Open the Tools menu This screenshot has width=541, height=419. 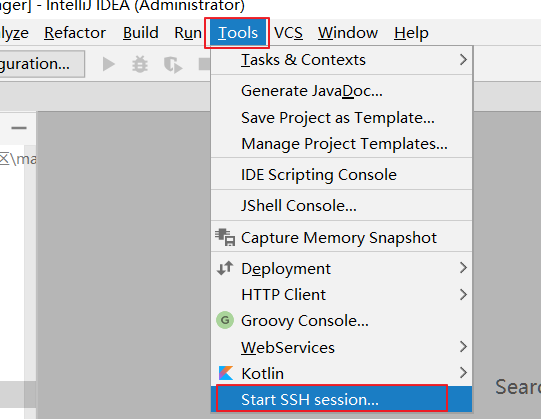point(238,33)
